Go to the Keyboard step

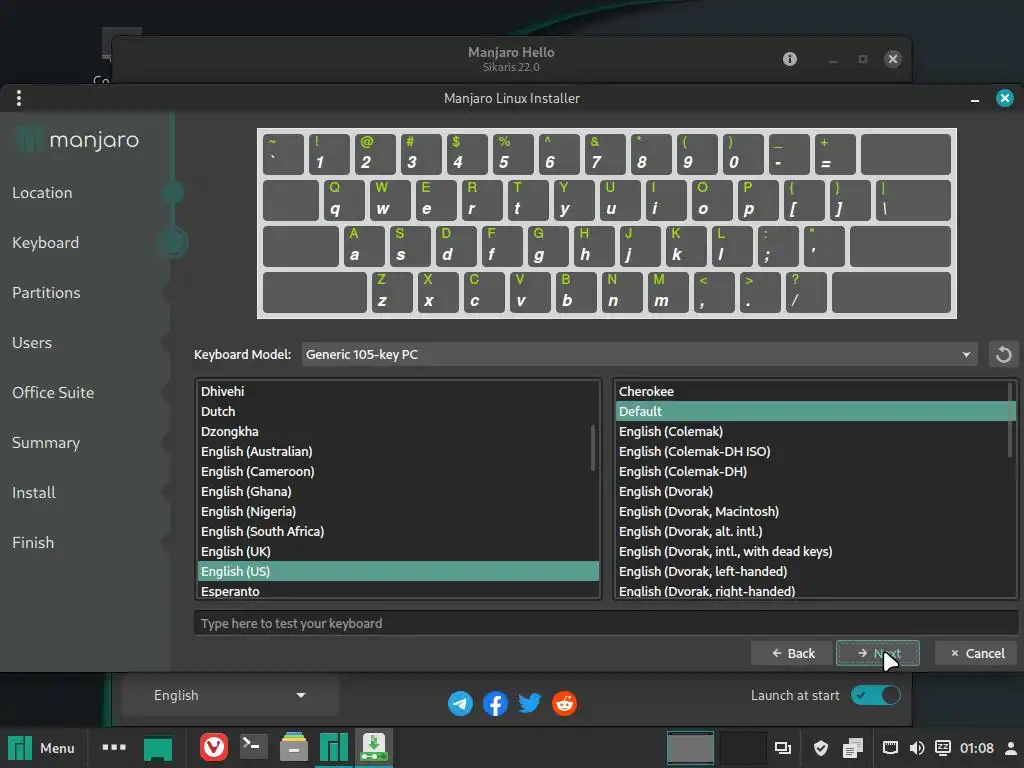pos(45,242)
